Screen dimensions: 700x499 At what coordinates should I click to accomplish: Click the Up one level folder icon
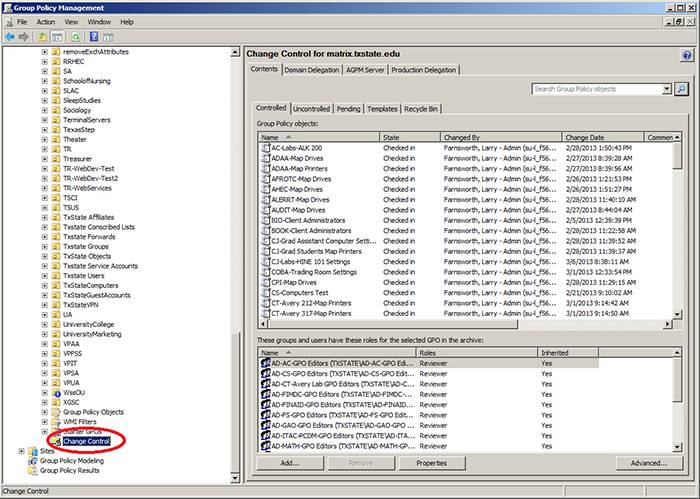pos(43,36)
